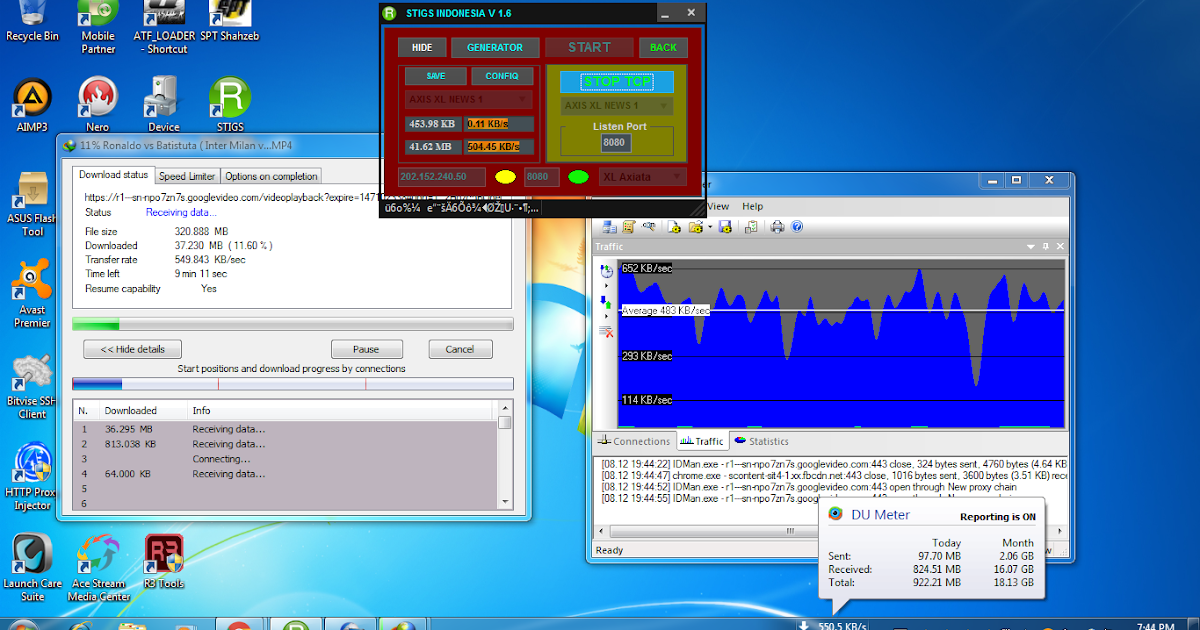Open the Nero desktop icon
The height and width of the screenshot is (630, 1200).
point(97,106)
